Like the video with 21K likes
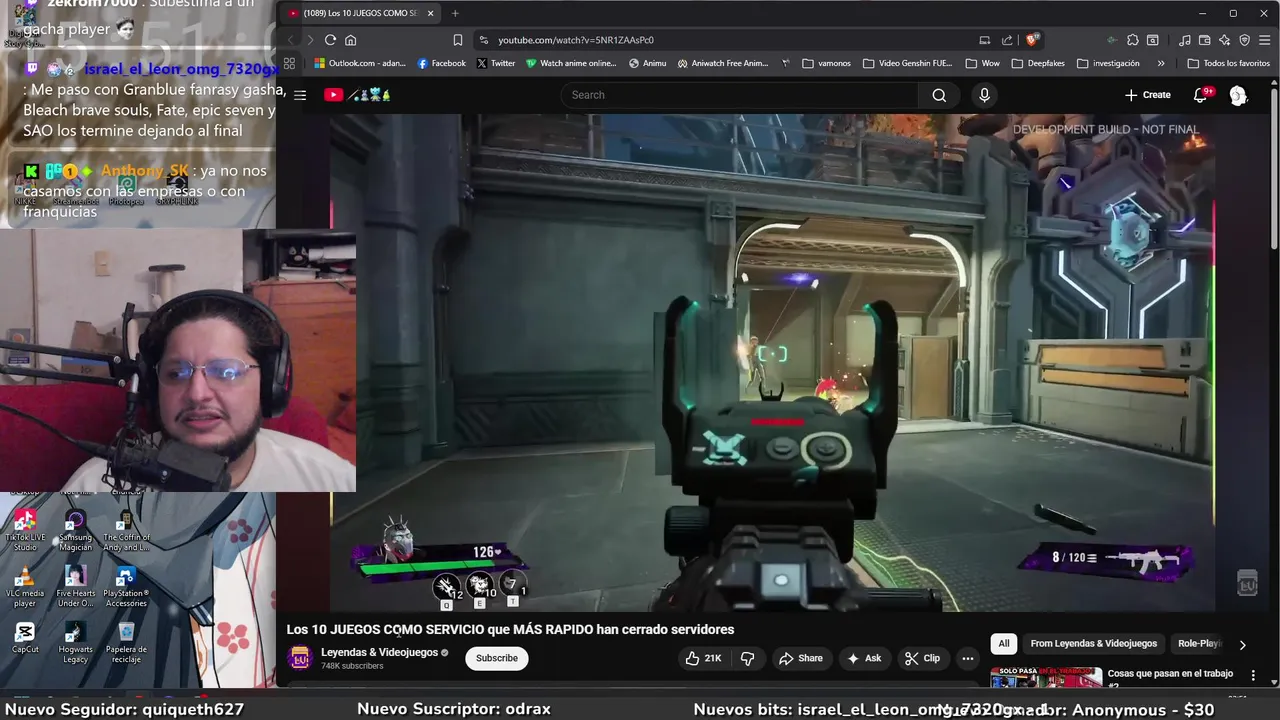1280x720 pixels. [703, 658]
